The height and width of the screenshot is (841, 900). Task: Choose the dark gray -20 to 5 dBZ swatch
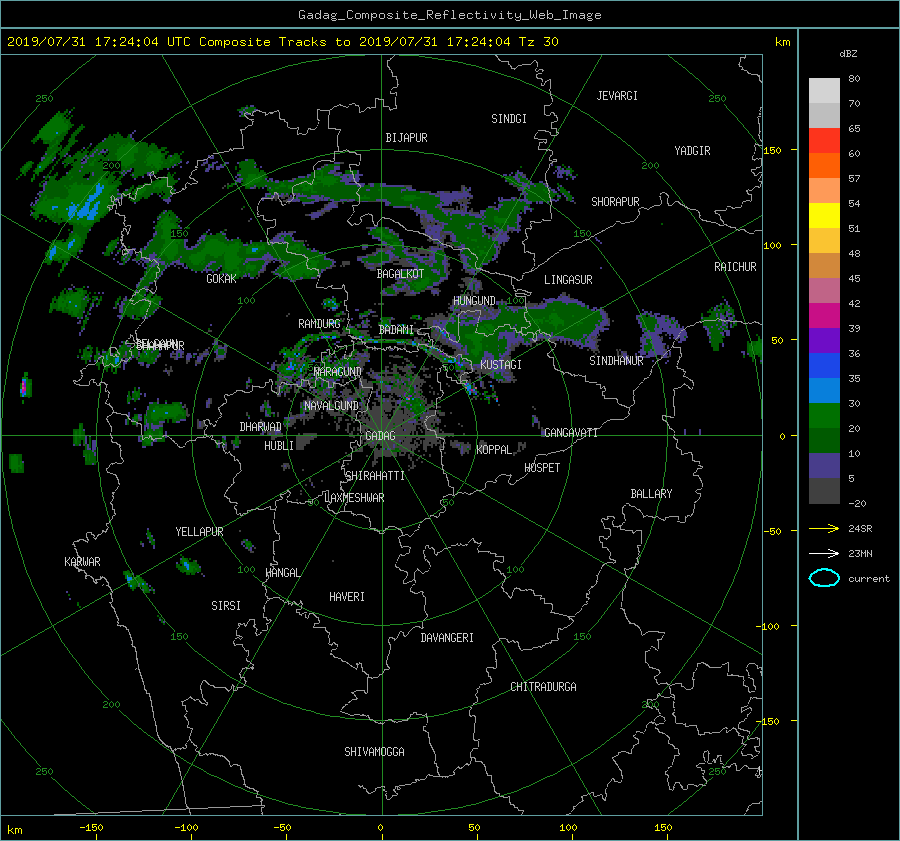[824, 491]
